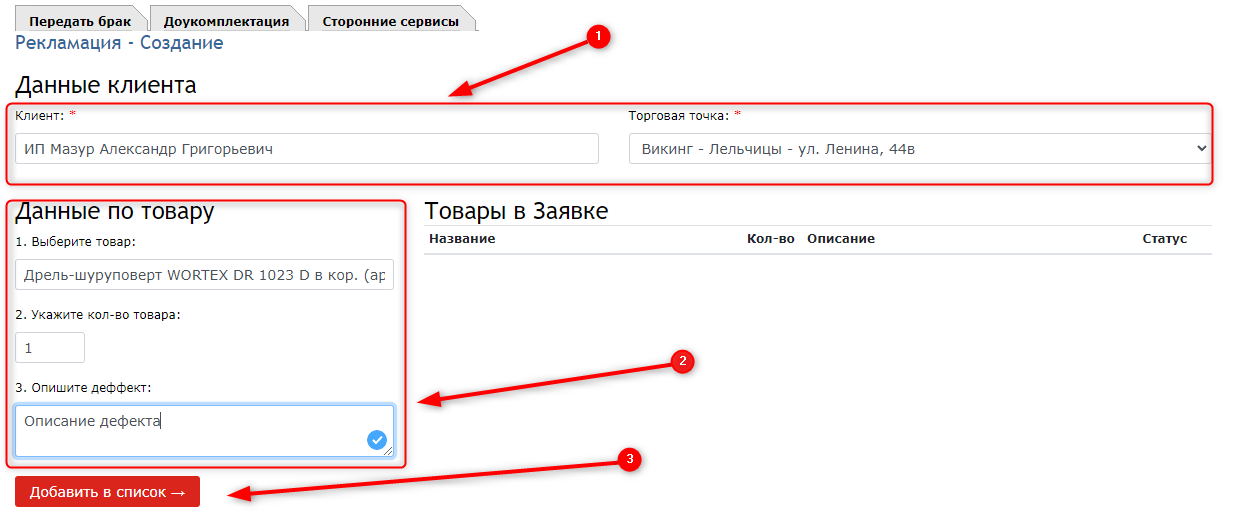Click the Данные клиента heading

click(x=106, y=85)
